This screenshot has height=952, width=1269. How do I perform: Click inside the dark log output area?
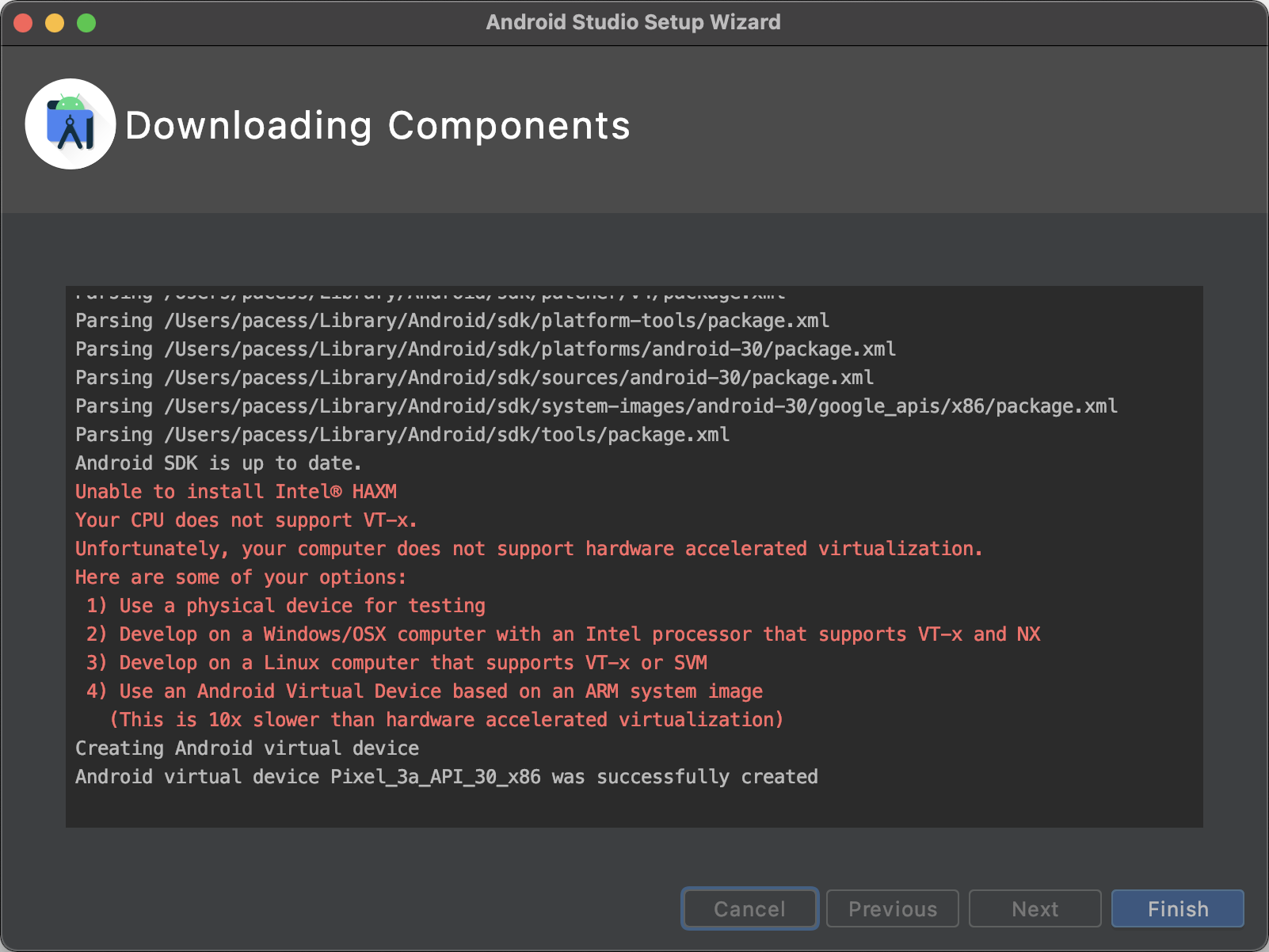tap(634, 554)
